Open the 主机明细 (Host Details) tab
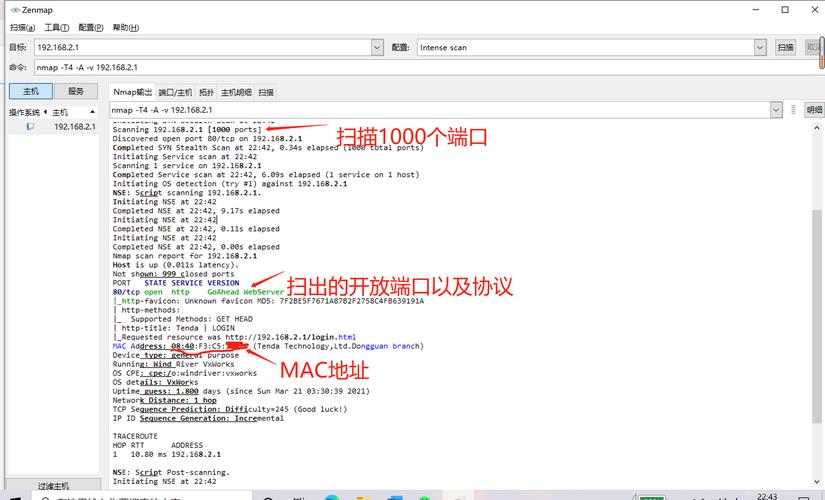The image size is (825, 500). coord(237,92)
